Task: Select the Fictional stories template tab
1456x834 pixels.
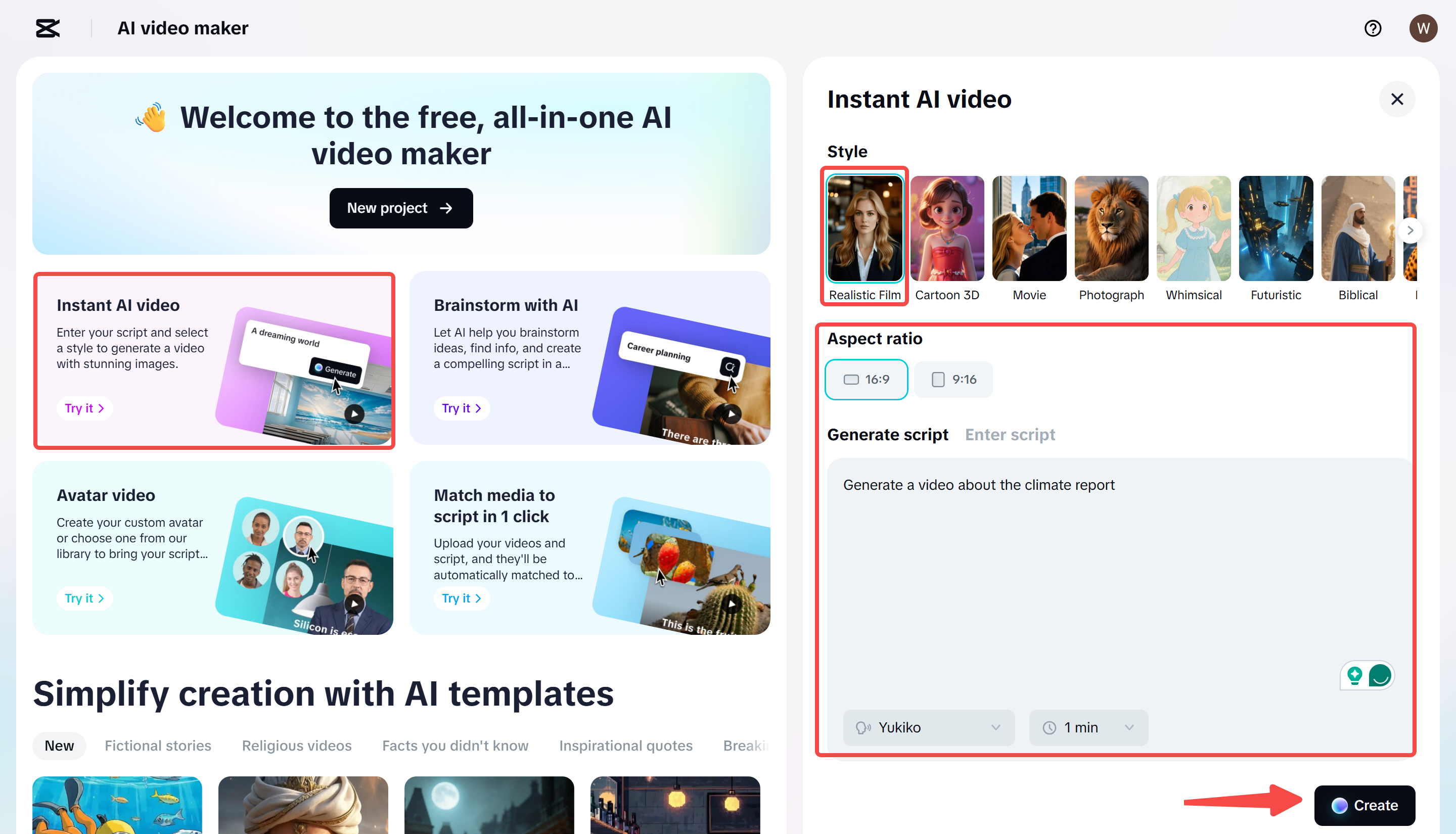Action: point(158,746)
